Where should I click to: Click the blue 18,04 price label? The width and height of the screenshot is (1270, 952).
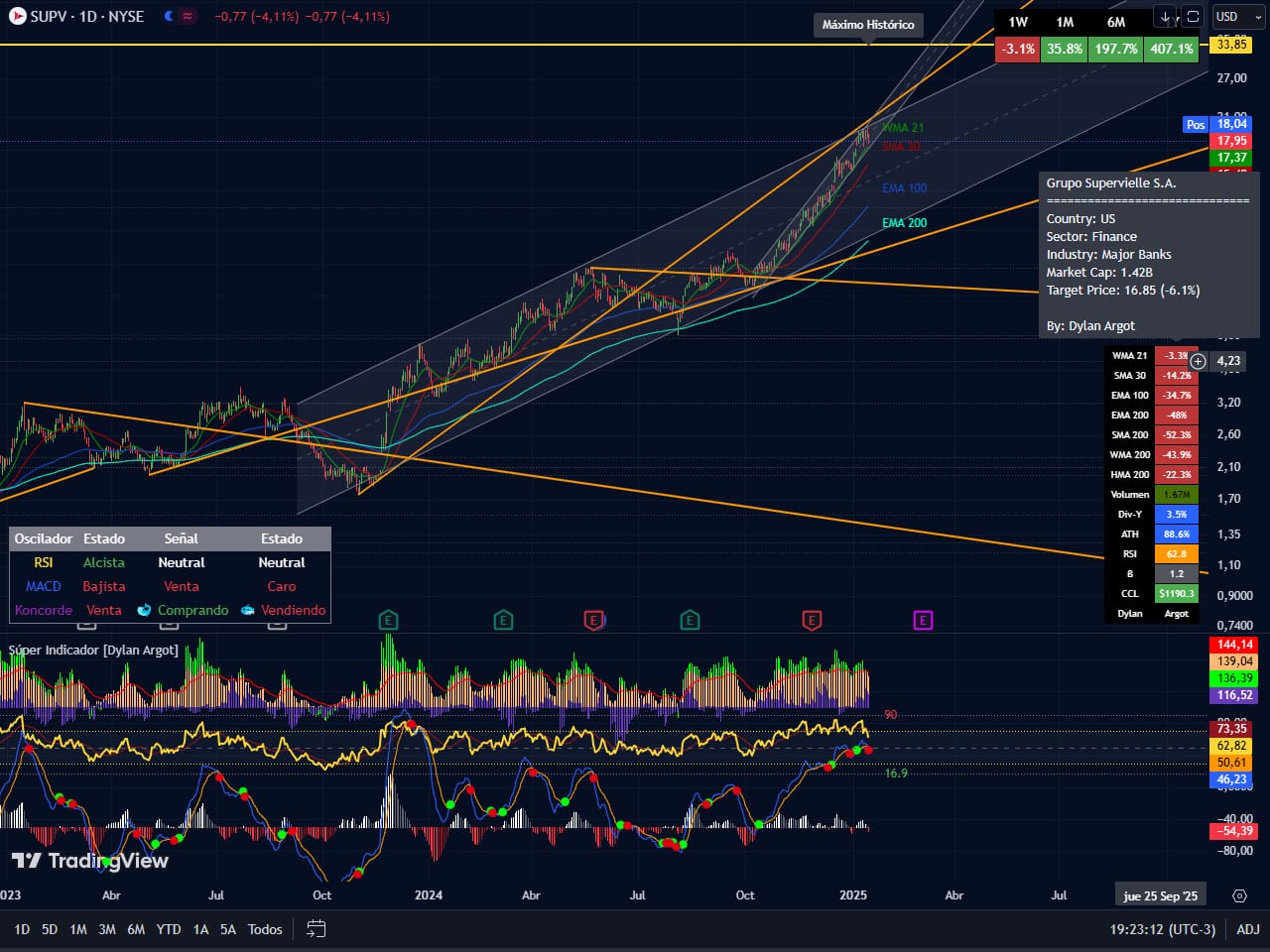click(x=1231, y=124)
